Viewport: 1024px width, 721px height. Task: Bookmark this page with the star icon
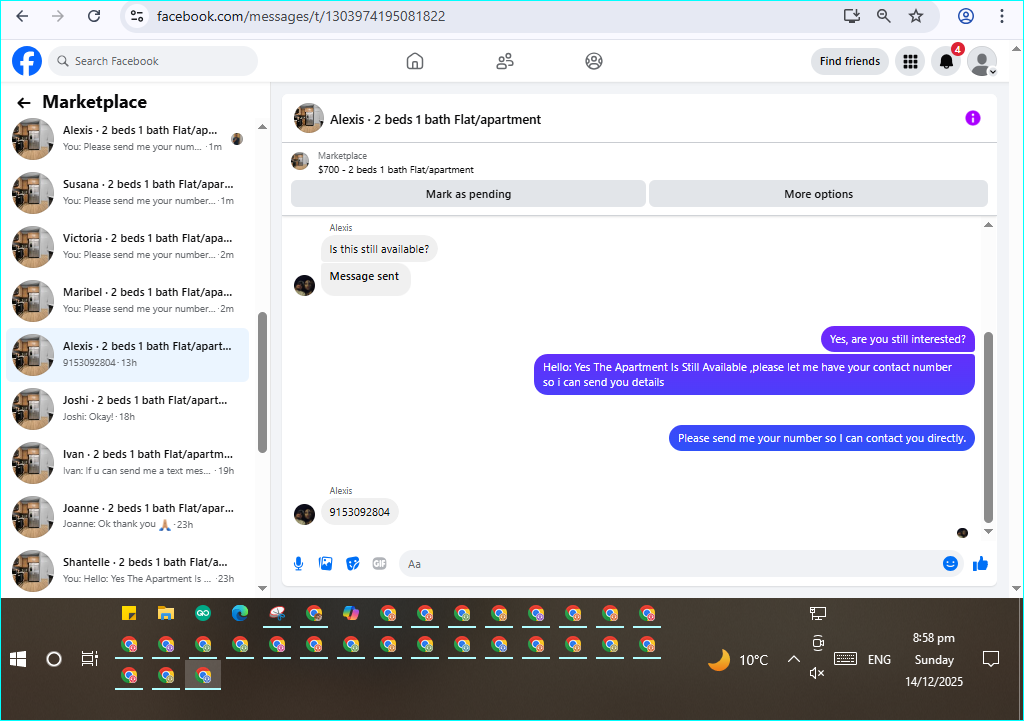point(916,16)
